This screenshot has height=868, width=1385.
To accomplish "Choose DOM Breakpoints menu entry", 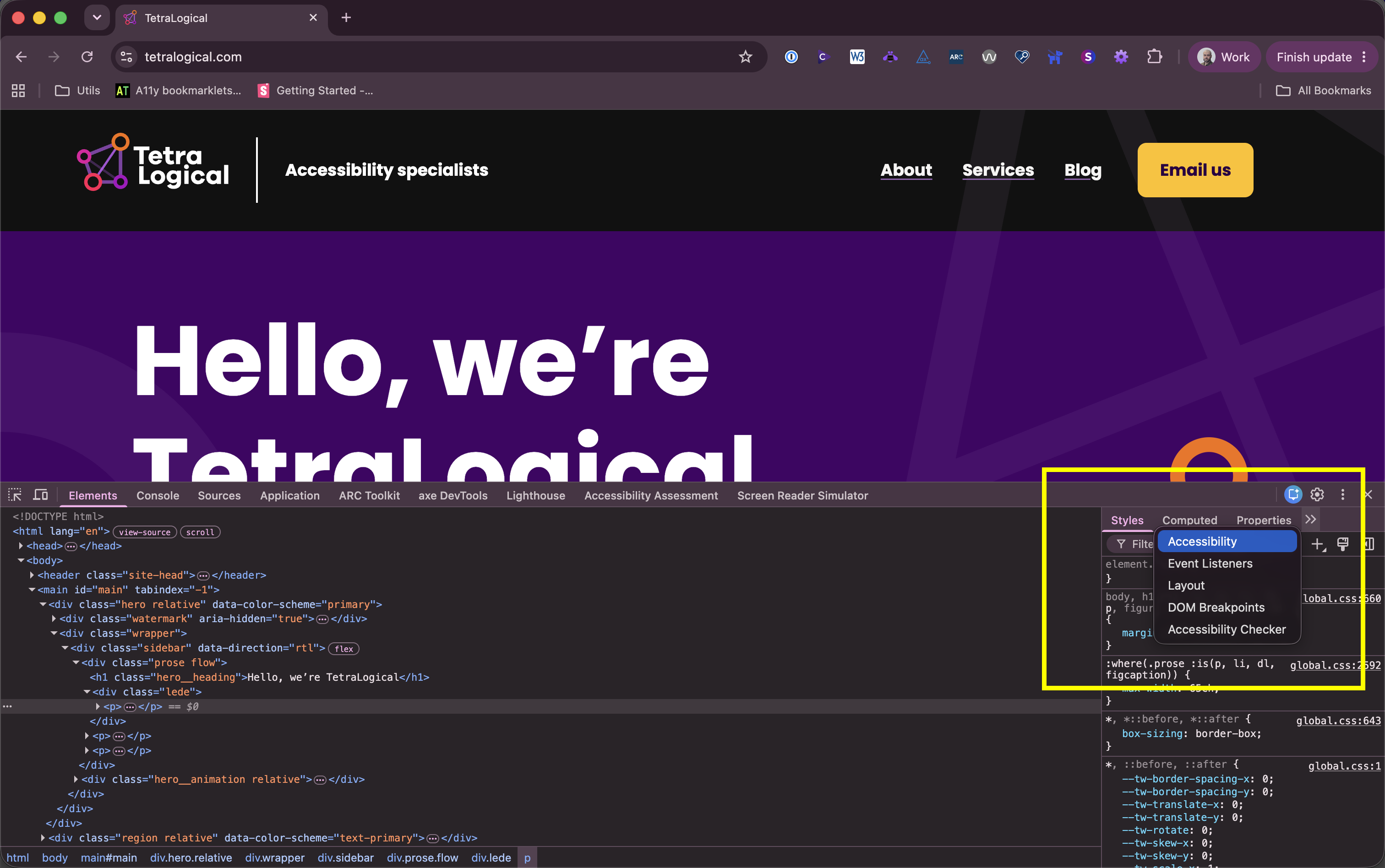I will click(x=1227, y=608).
